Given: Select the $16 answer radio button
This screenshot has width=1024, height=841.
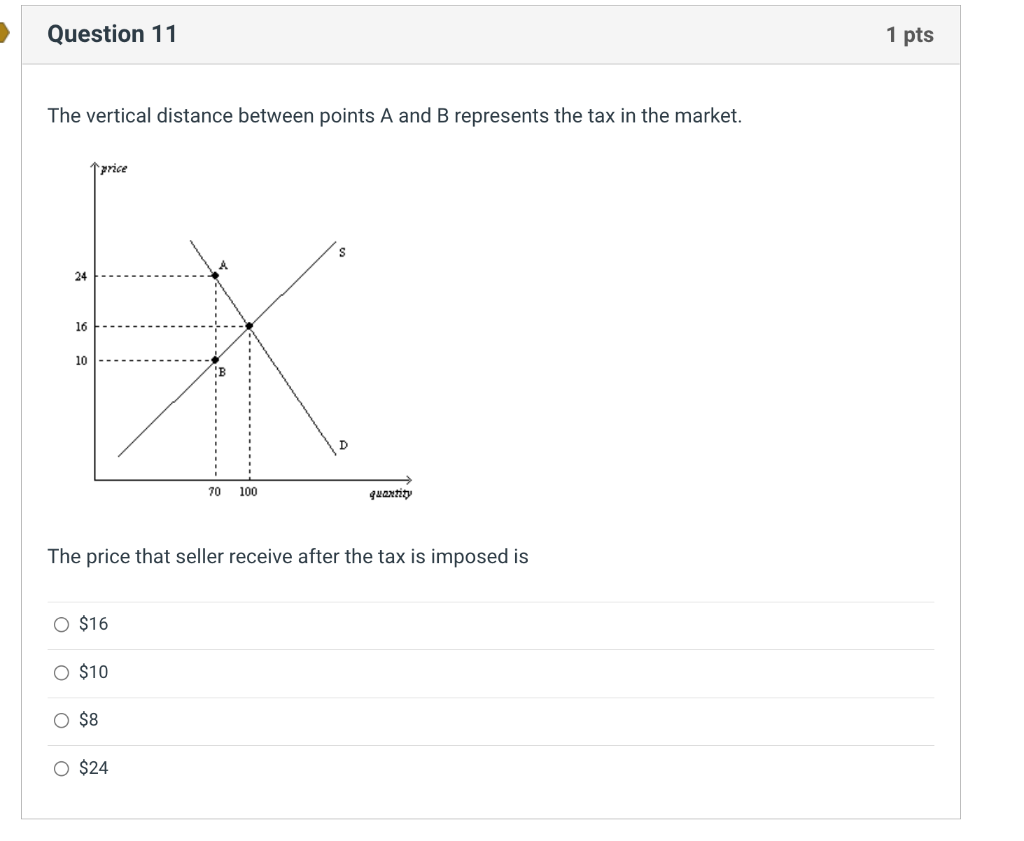Looking at the screenshot, I should coord(63,624).
